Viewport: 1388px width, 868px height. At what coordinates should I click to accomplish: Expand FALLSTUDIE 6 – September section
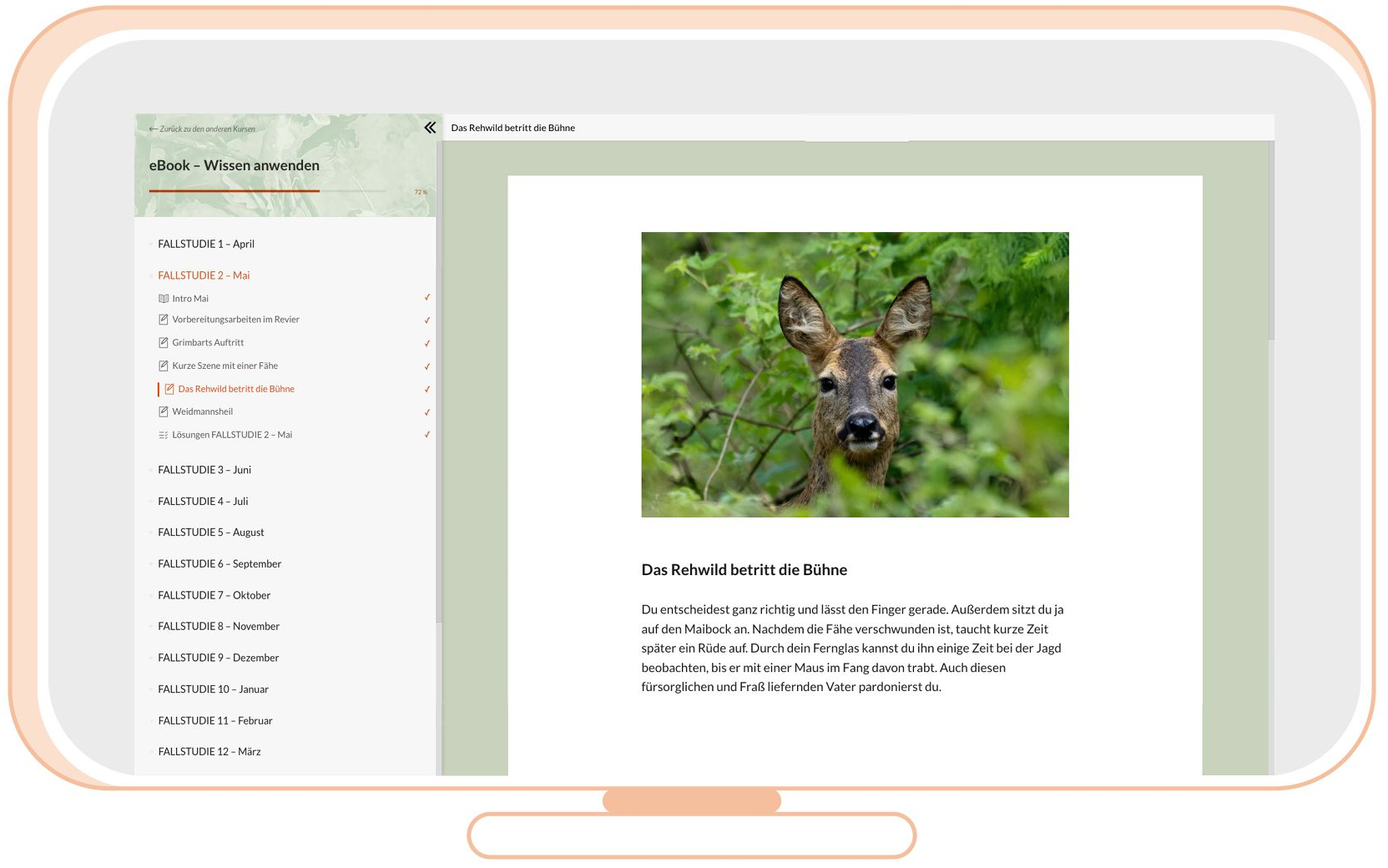pyautogui.click(x=220, y=564)
